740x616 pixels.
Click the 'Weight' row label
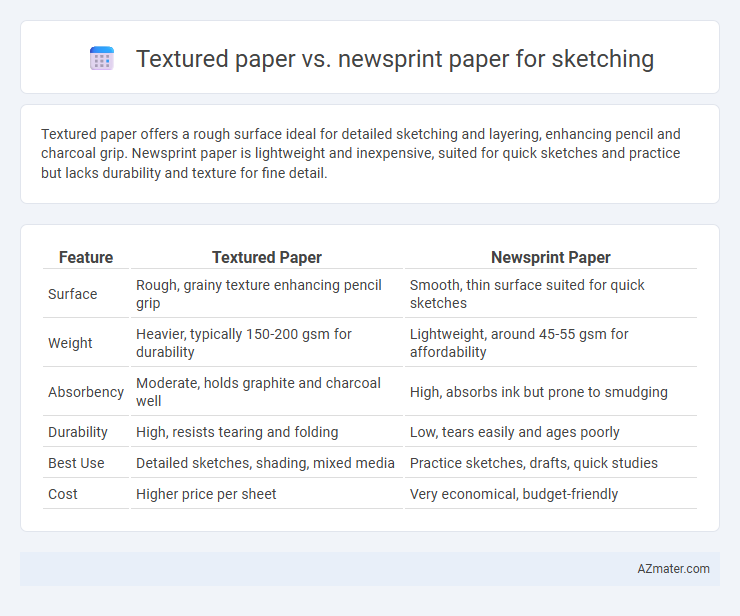tap(70, 343)
